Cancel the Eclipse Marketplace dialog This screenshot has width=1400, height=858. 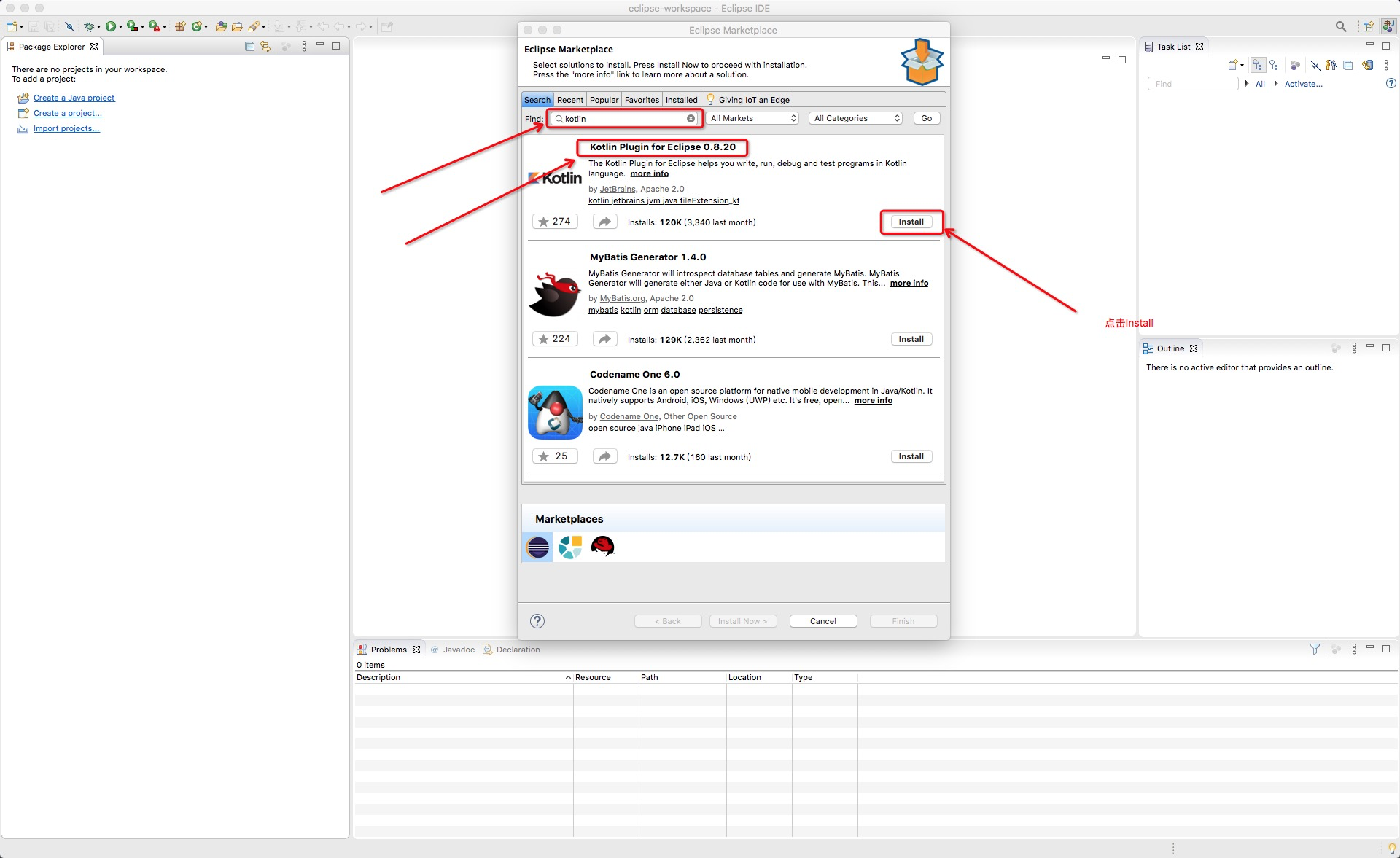823,621
